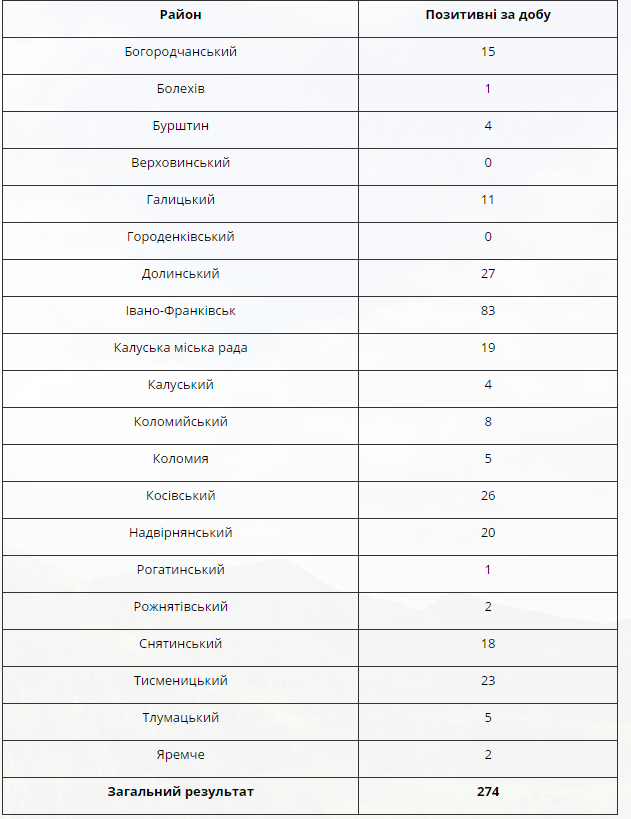Select the Яремче table cell
The height and width of the screenshot is (819, 631).
(x=181, y=755)
